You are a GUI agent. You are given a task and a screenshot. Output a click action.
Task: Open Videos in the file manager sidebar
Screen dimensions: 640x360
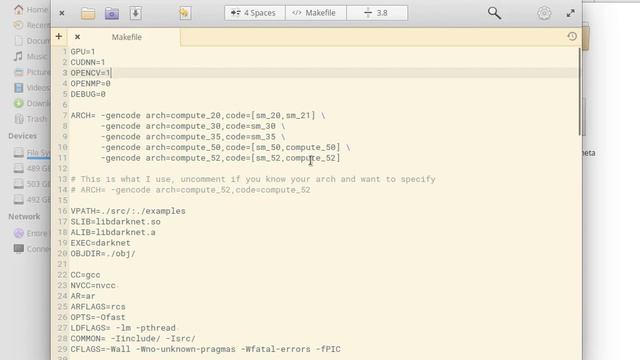tap(31, 88)
